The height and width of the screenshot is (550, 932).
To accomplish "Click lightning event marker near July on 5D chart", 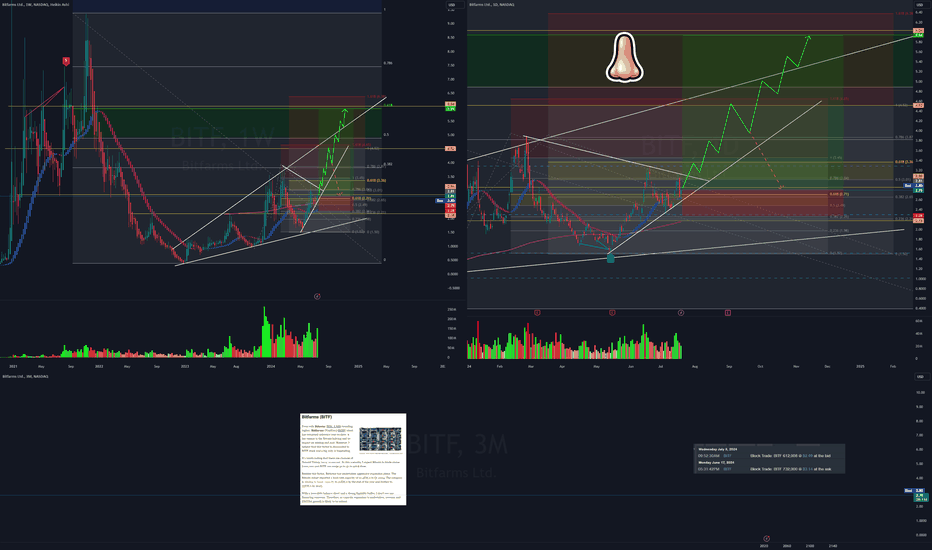I will [681, 312].
